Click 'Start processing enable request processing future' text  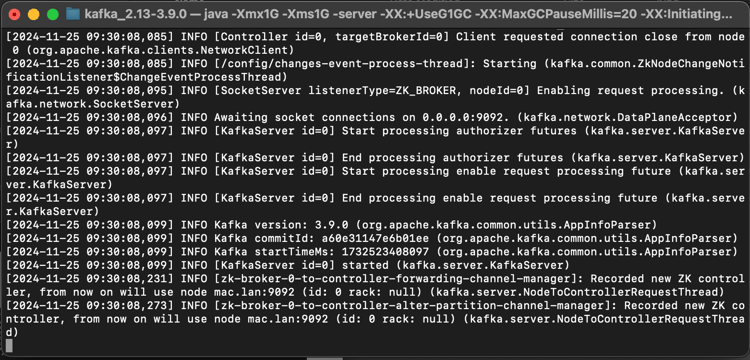505,171
